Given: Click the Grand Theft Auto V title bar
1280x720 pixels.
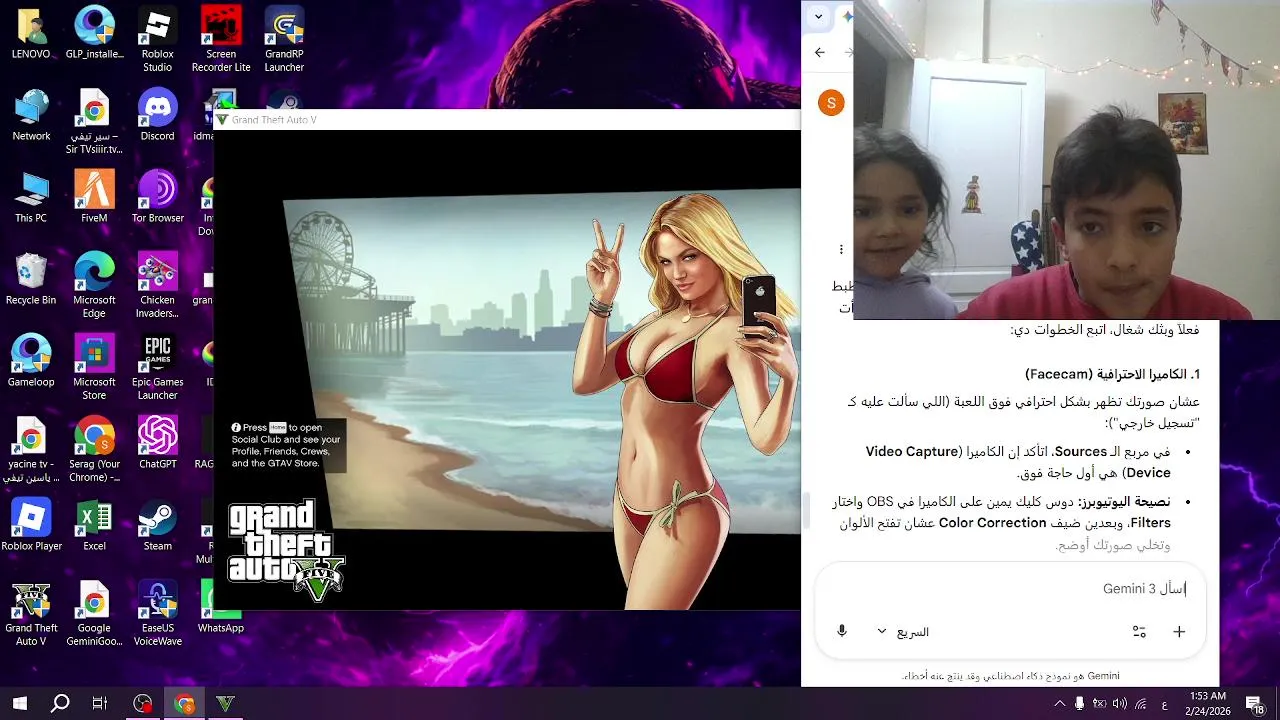Looking at the screenshot, I should [x=507, y=120].
